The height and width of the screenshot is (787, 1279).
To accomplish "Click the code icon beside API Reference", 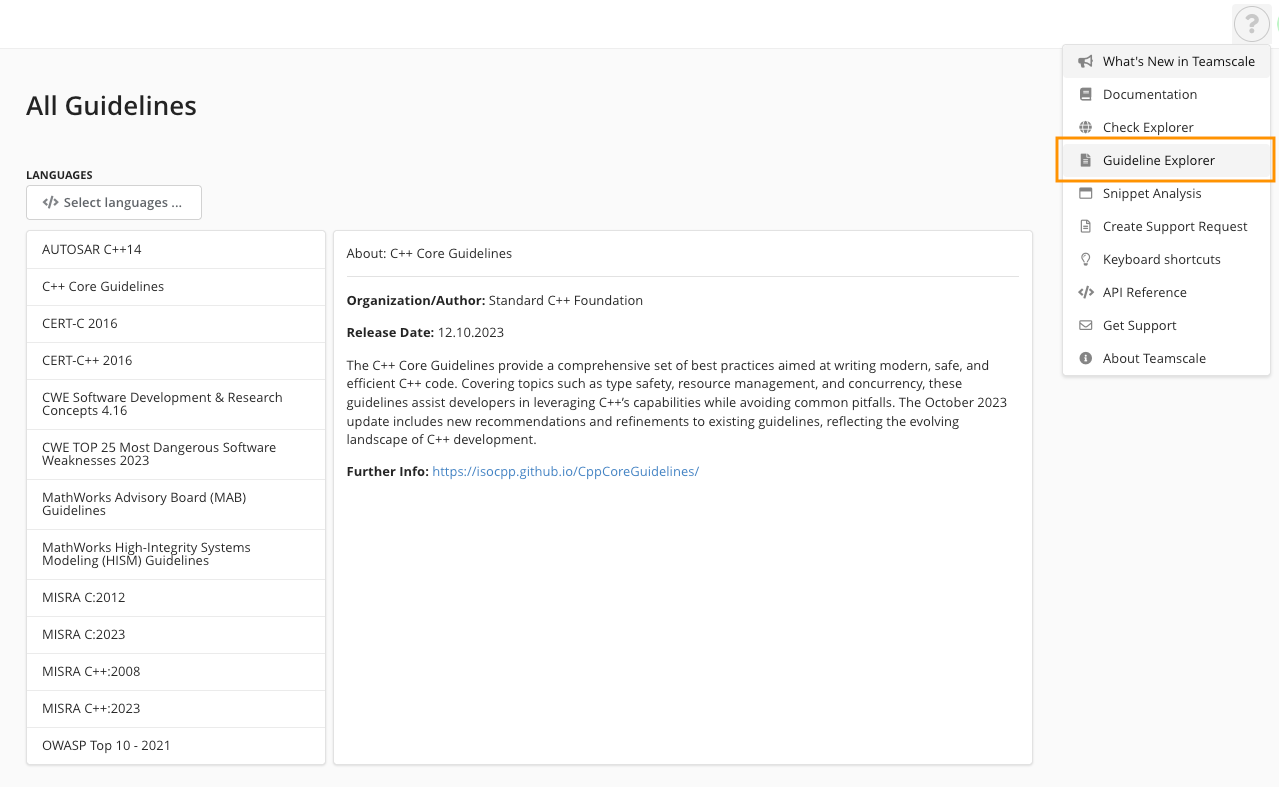I will (x=1085, y=292).
